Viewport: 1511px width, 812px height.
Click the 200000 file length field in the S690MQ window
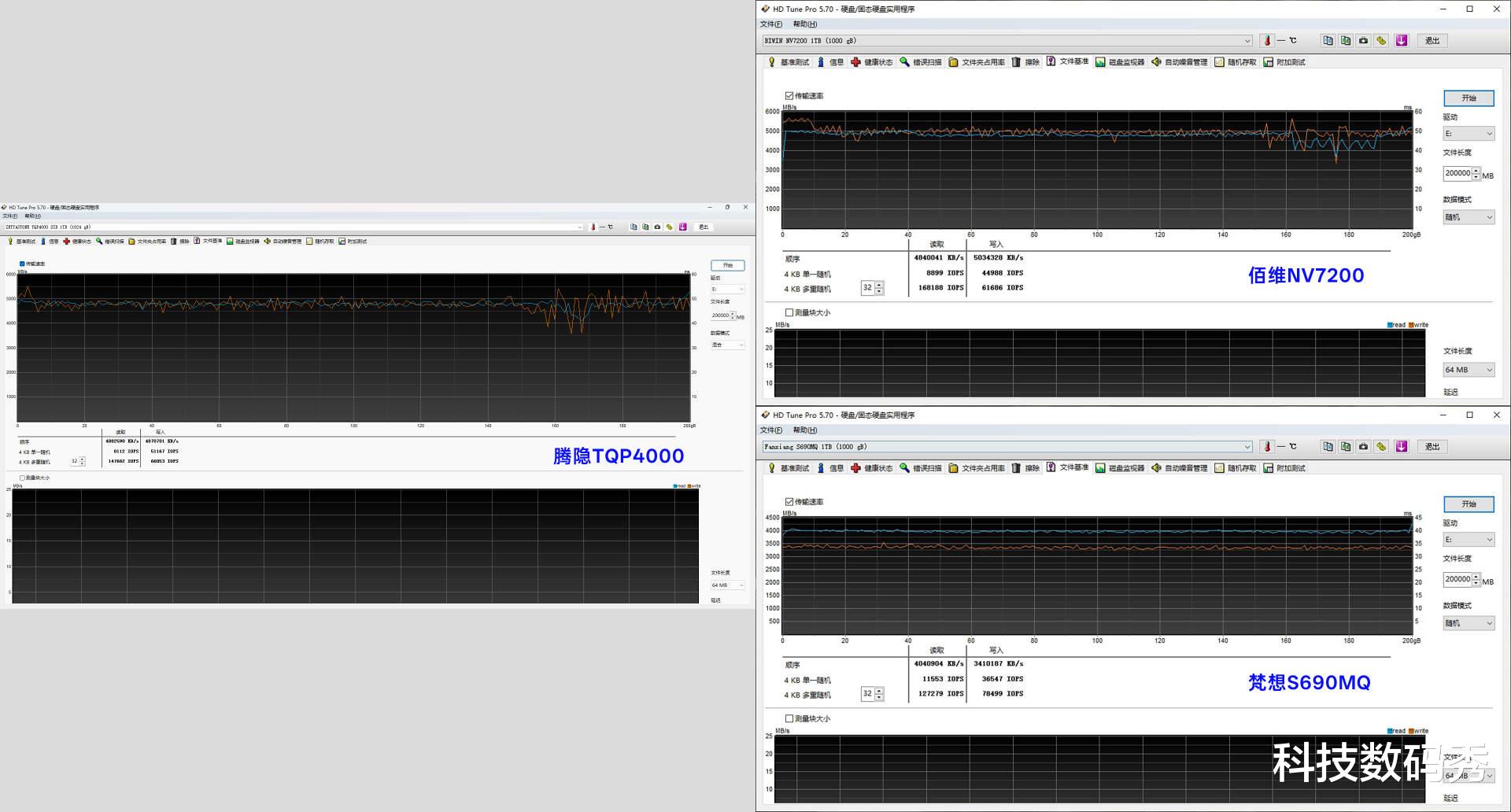pos(1457,580)
